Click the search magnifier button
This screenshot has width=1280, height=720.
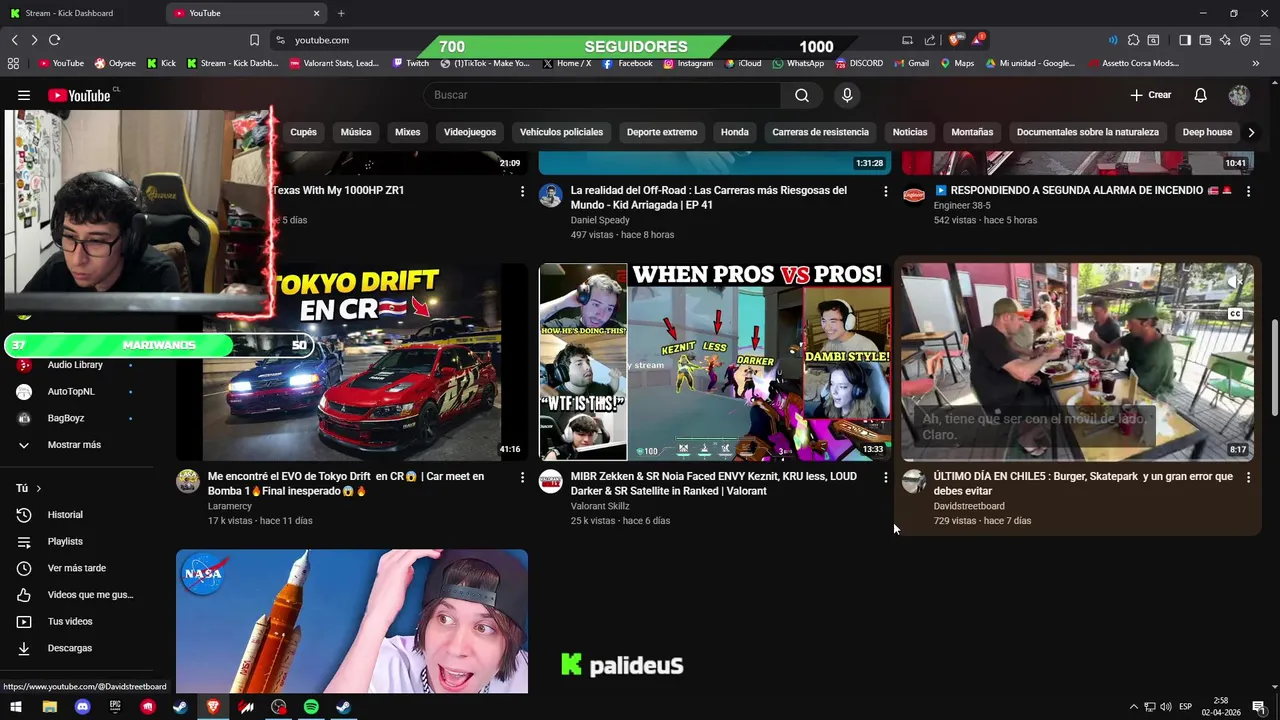click(801, 95)
